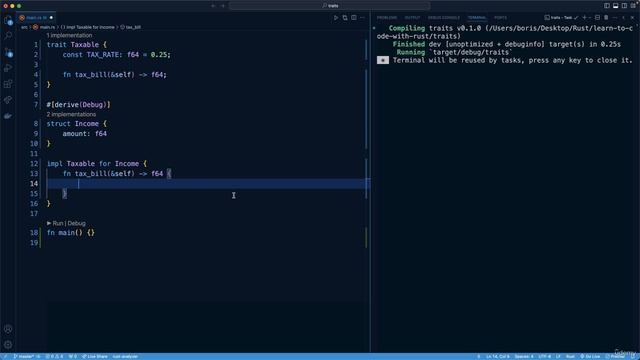Click the Run file play icon in editor toolbar
640x360 pixels.
336,18
